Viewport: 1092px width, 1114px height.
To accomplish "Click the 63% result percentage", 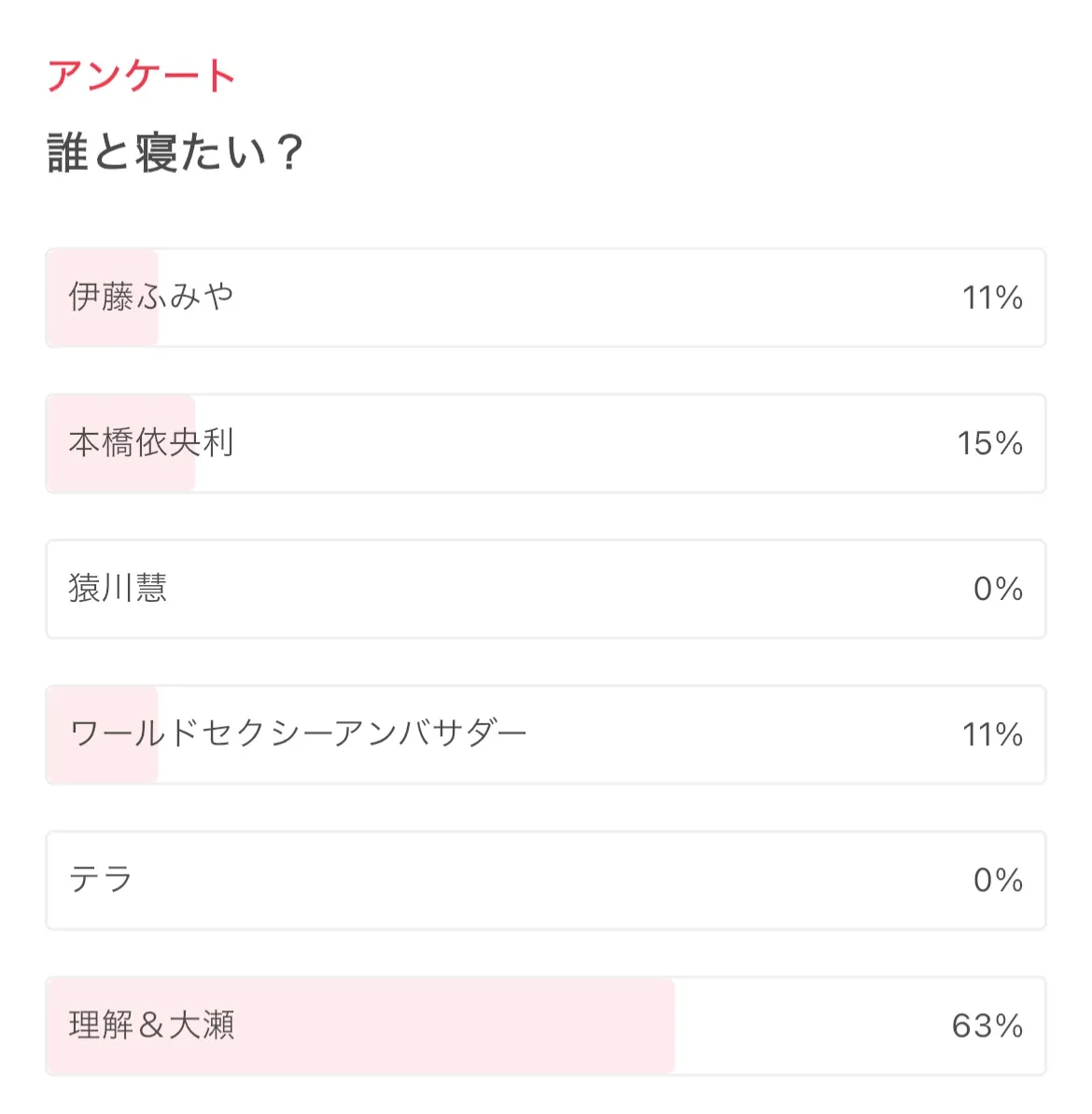I will pos(987,1025).
